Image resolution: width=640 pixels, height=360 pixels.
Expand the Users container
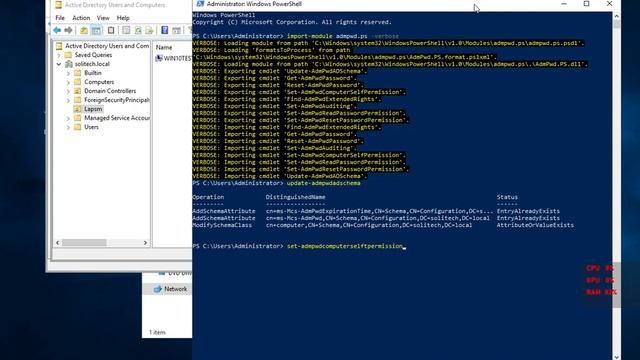point(68,127)
